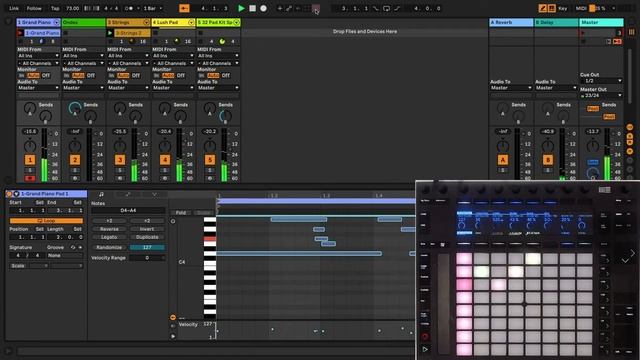Toggle the metronome button

(x=128, y=8)
